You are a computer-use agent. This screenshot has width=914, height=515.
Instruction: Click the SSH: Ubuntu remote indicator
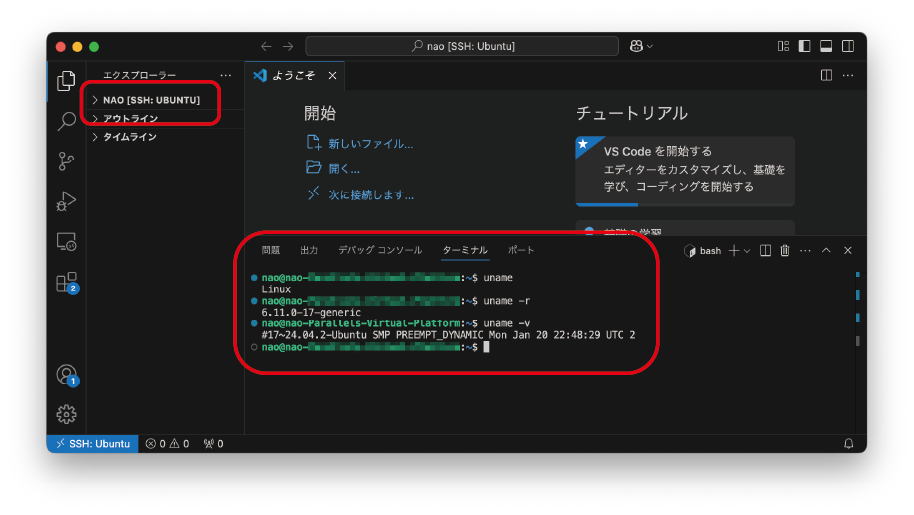[93, 444]
